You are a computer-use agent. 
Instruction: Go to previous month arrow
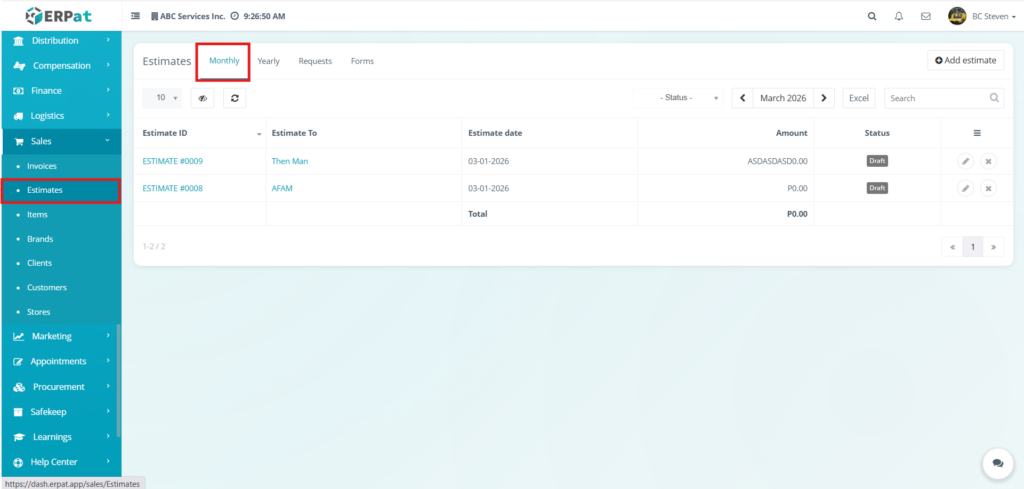(x=743, y=98)
